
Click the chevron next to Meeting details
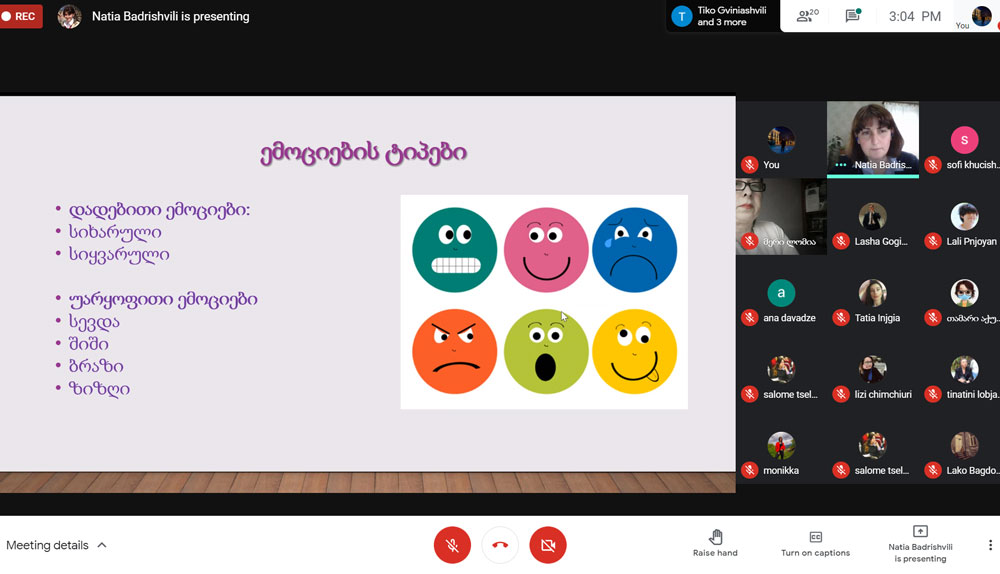102,545
